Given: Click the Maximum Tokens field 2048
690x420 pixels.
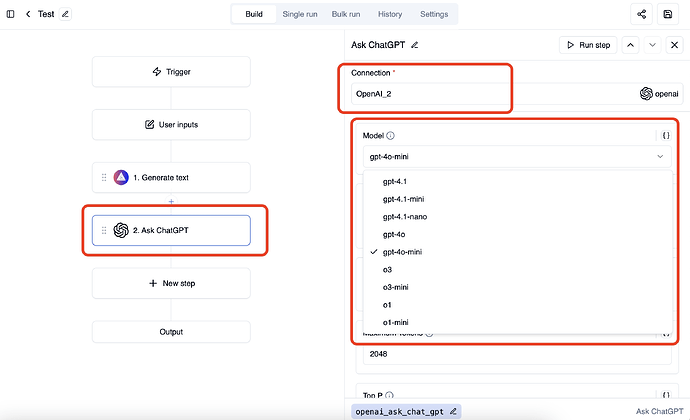Looking at the screenshot, I should pos(517,354).
